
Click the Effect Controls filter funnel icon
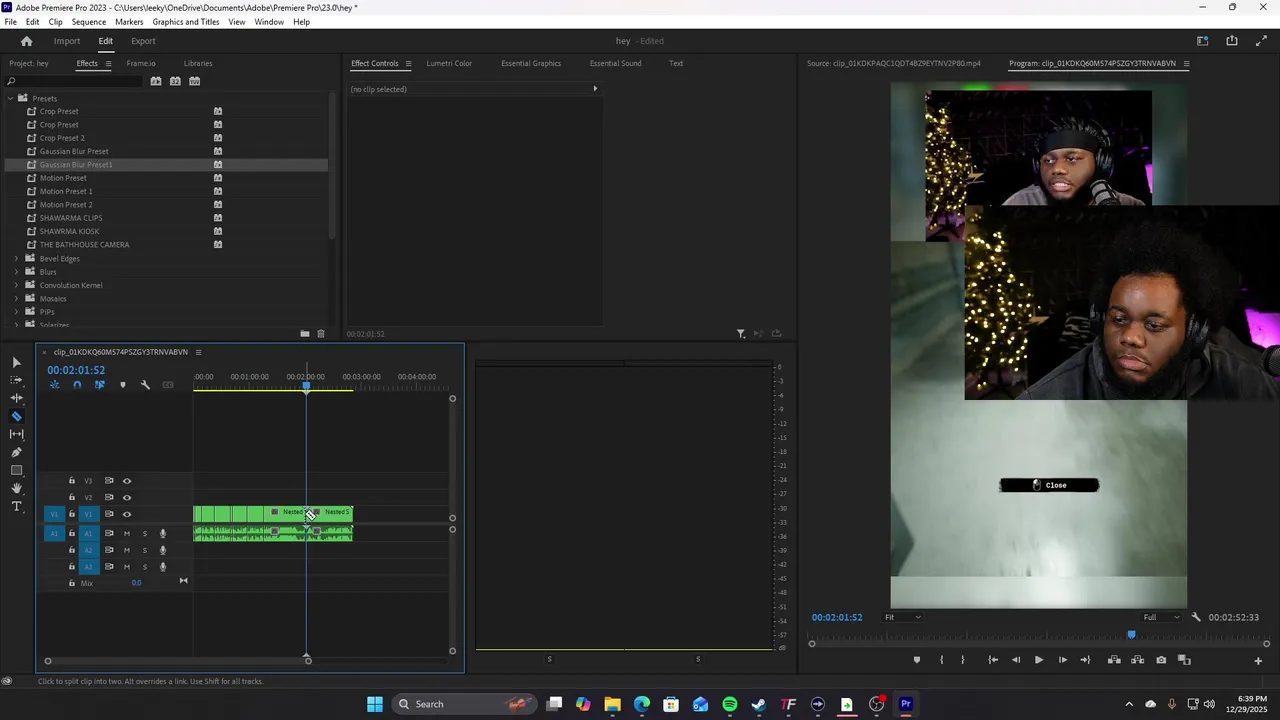741,334
